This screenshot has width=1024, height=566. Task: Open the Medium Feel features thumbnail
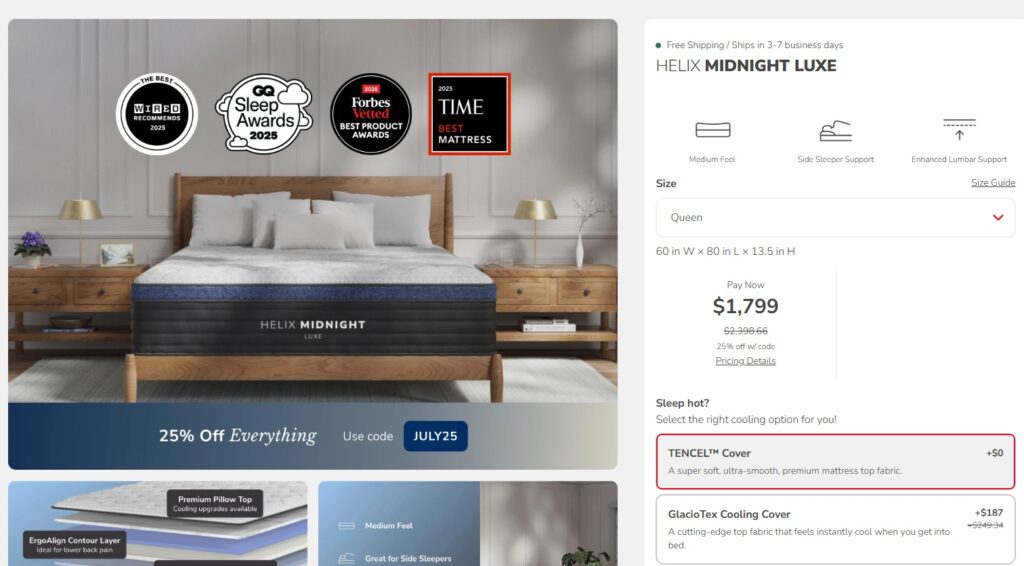point(468,524)
